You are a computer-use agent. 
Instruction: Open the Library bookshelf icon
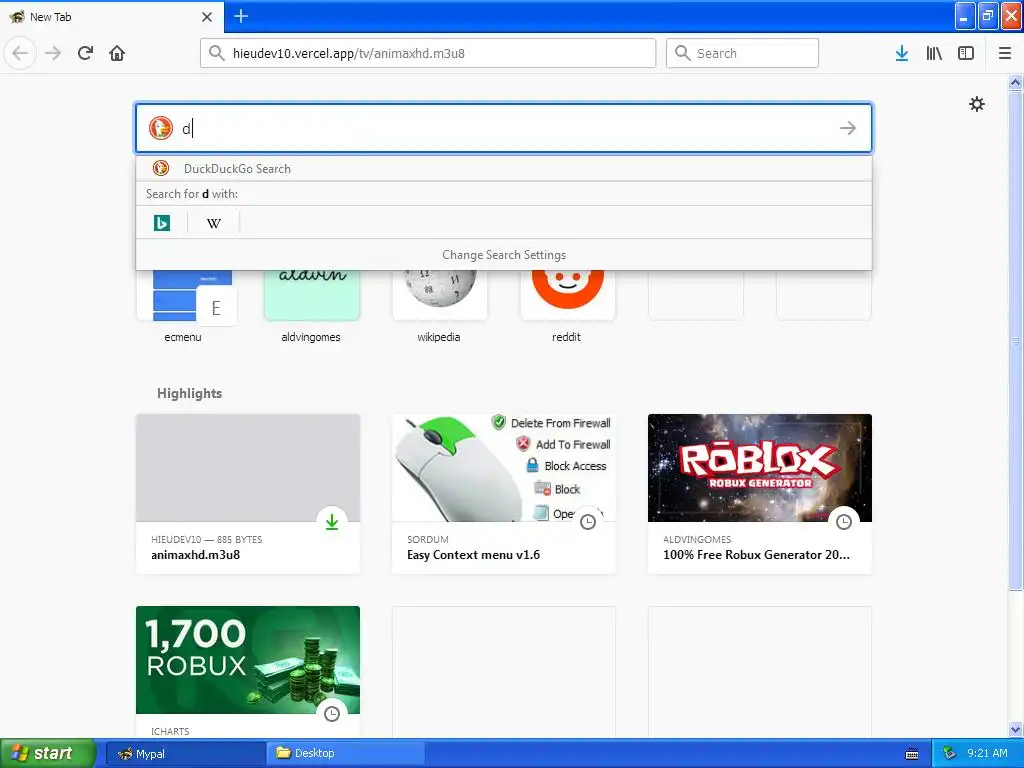[x=934, y=53]
